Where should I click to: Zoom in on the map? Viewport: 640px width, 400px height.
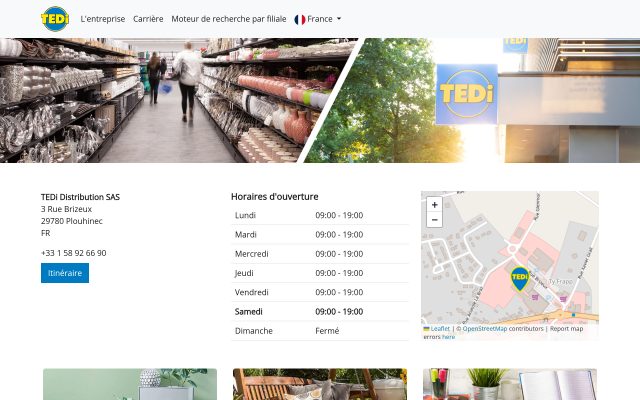pos(435,204)
